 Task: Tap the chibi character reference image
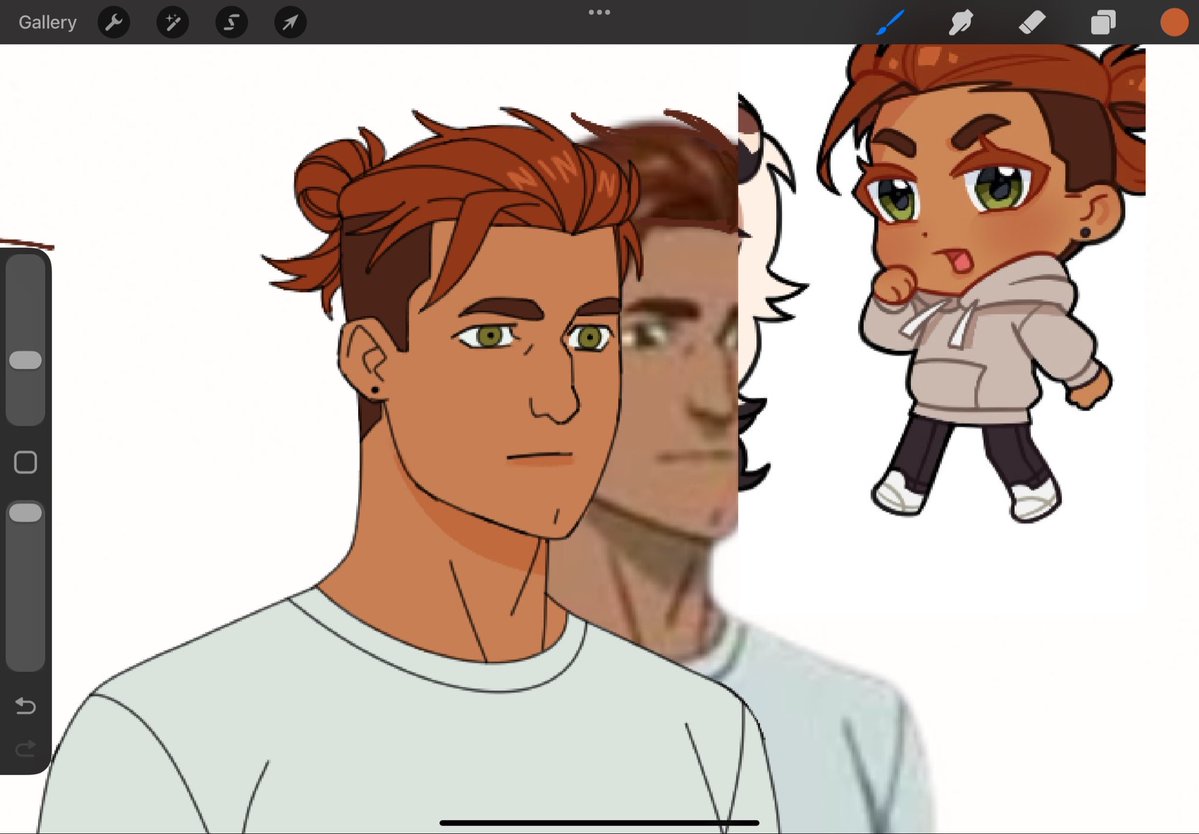983,283
